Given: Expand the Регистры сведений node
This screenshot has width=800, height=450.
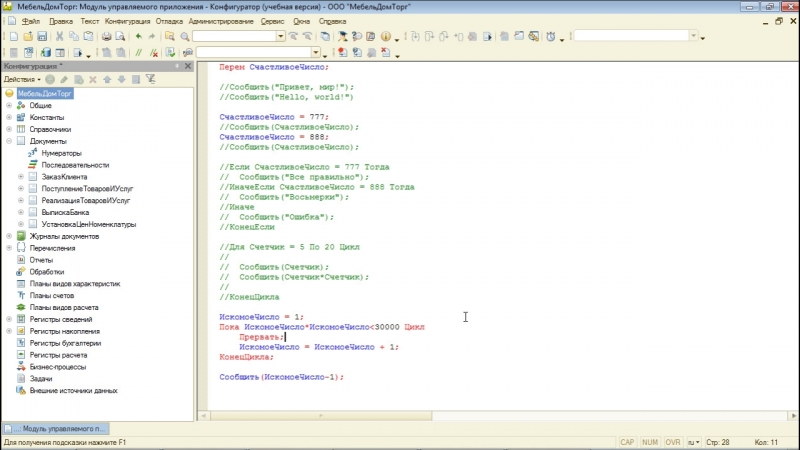Looking at the screenshot, I should [9, 319].
